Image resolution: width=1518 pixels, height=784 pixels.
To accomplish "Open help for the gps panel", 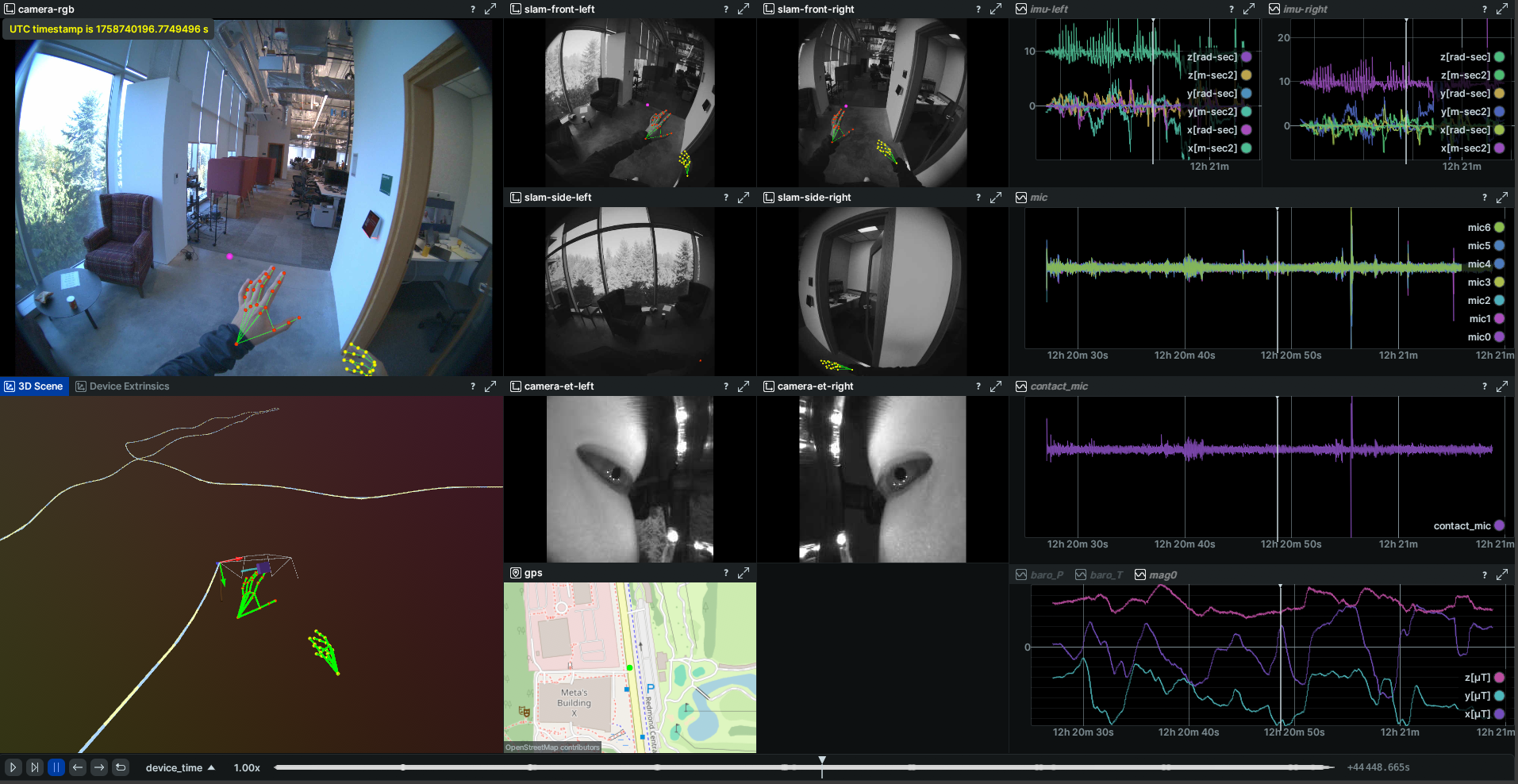I will tap(725, 573).
